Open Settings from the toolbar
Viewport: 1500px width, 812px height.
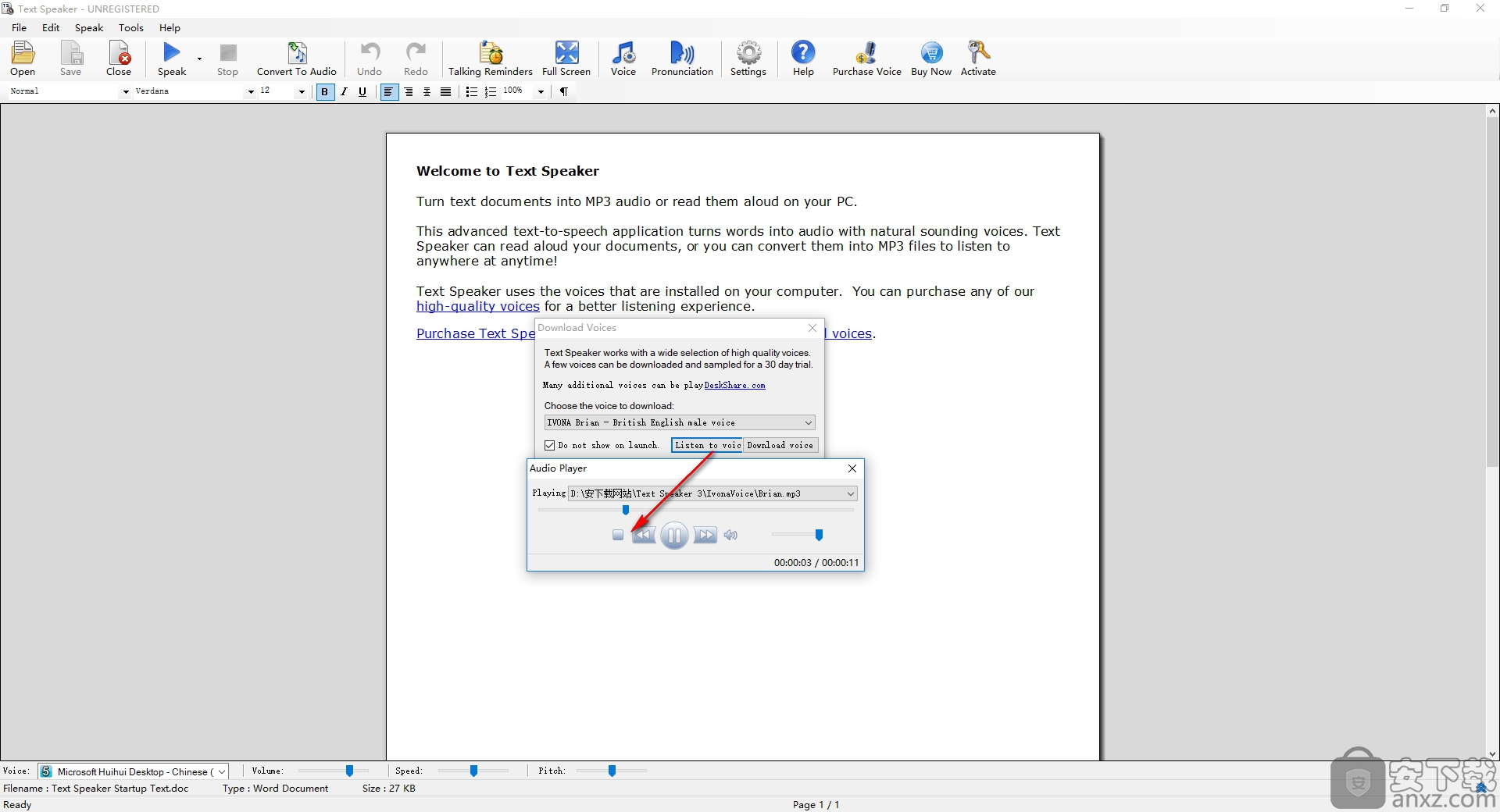tap(748, 59)
